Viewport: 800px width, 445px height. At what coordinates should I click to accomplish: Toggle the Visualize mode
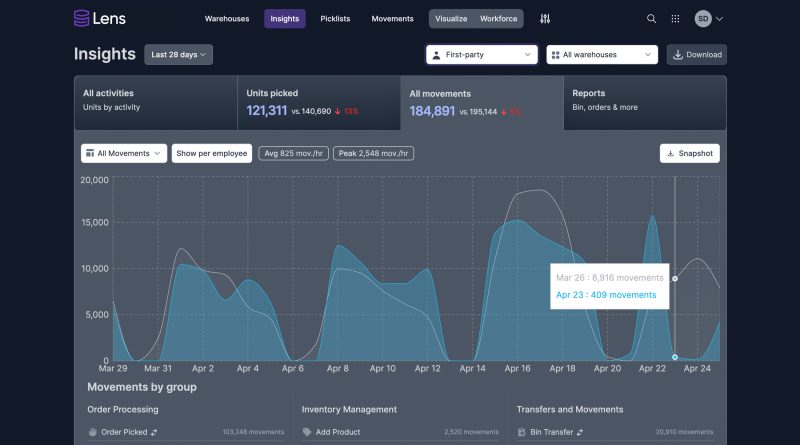point(450,18)
